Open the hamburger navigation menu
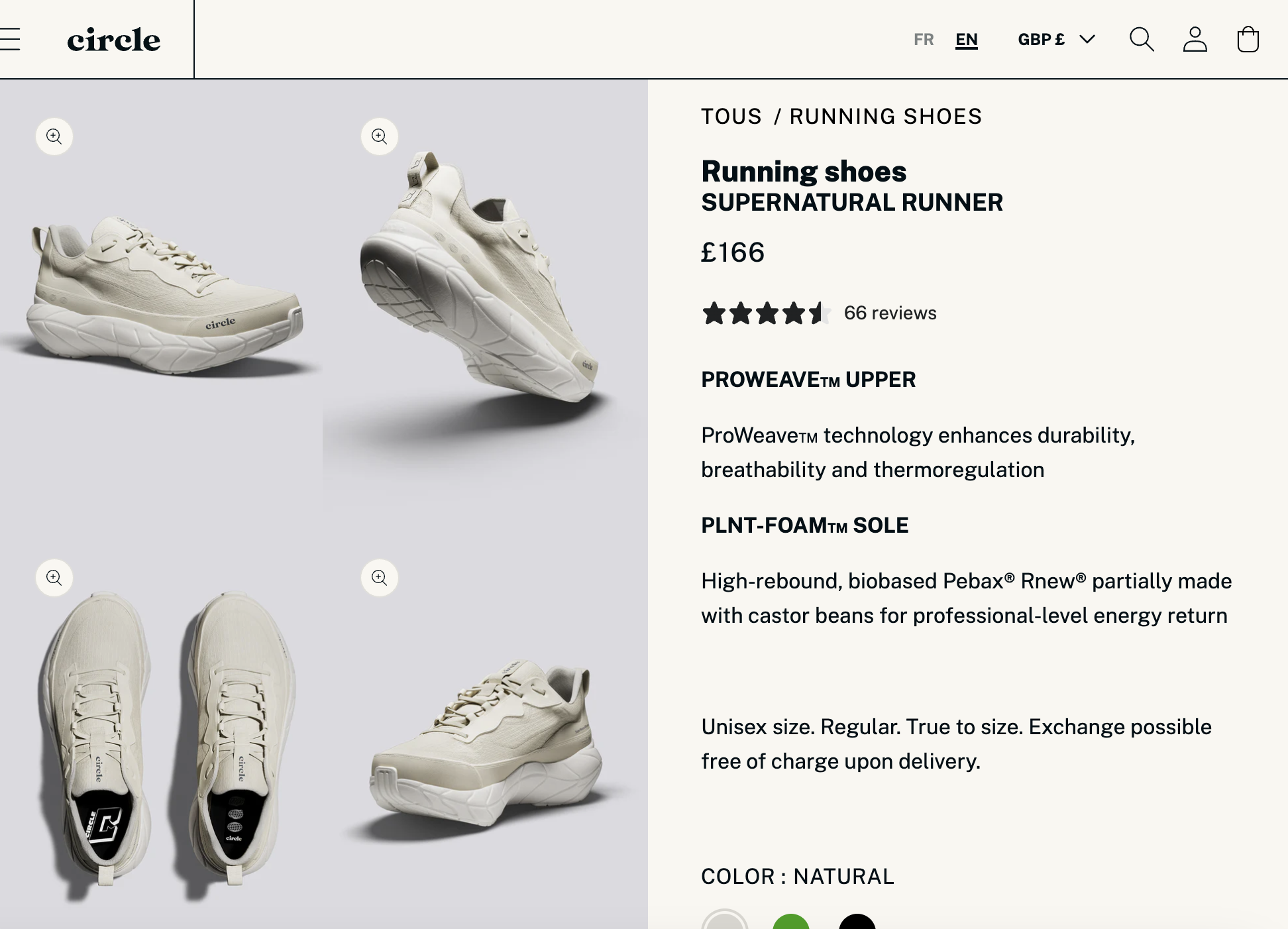The height and width of the screenshot is (929, 1288). (x=9, y=40)
